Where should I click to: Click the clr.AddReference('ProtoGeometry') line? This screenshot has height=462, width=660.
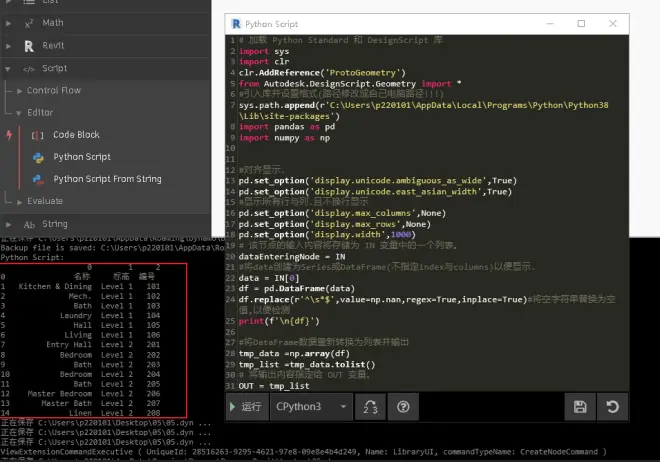(322, 73)
